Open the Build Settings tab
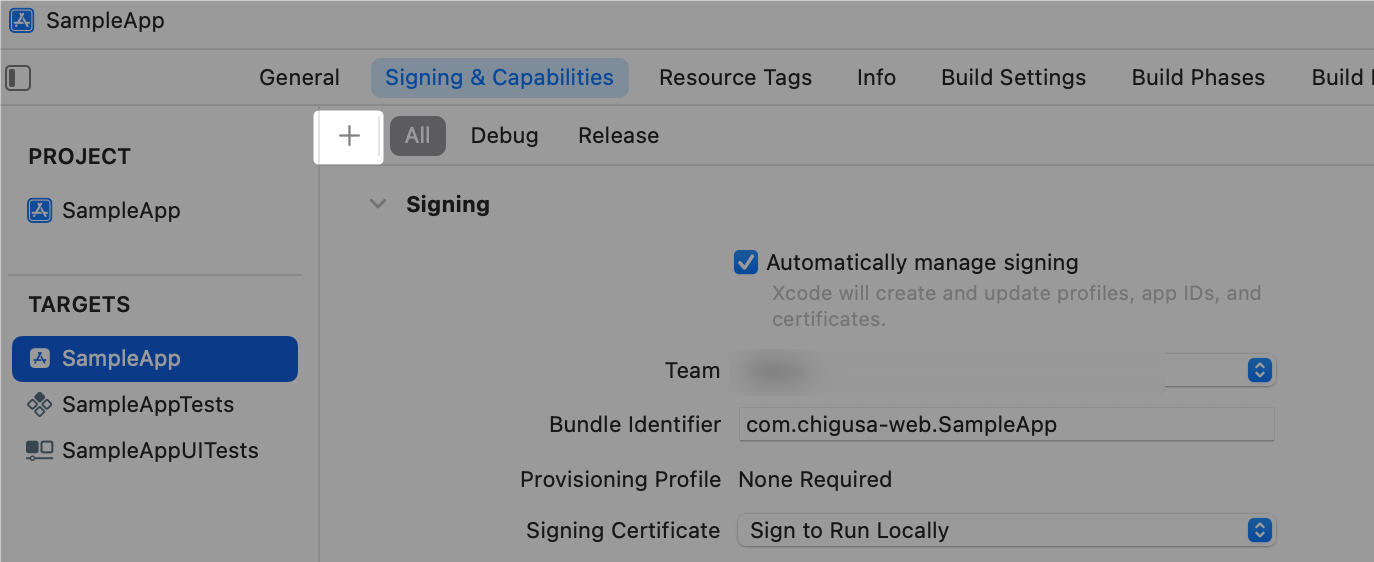The height and width of the screenshot is (562, 1374). [x=1013, y=78]
